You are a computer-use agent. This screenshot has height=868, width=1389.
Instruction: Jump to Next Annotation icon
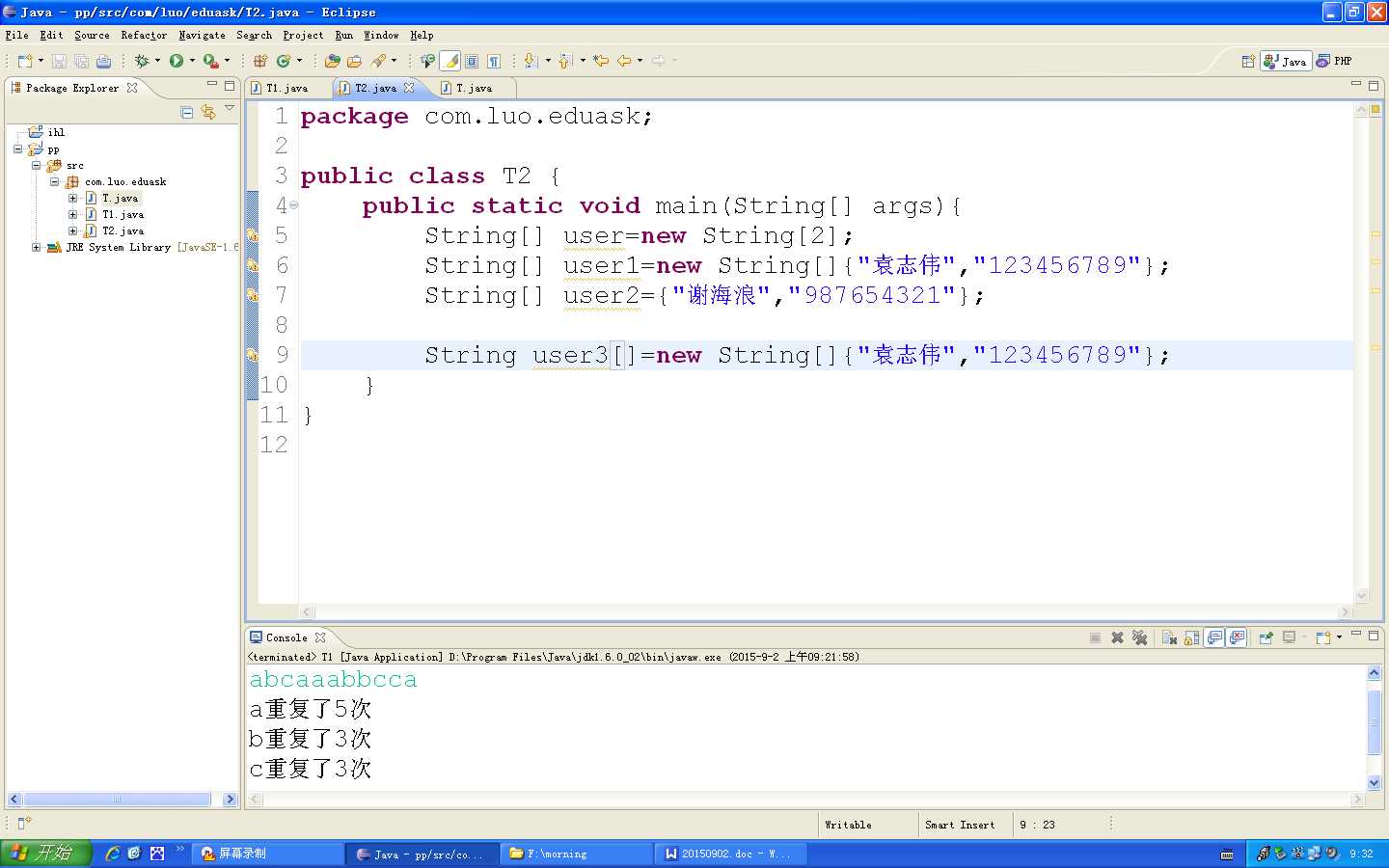pyautogui.click(x=531, y=61)
